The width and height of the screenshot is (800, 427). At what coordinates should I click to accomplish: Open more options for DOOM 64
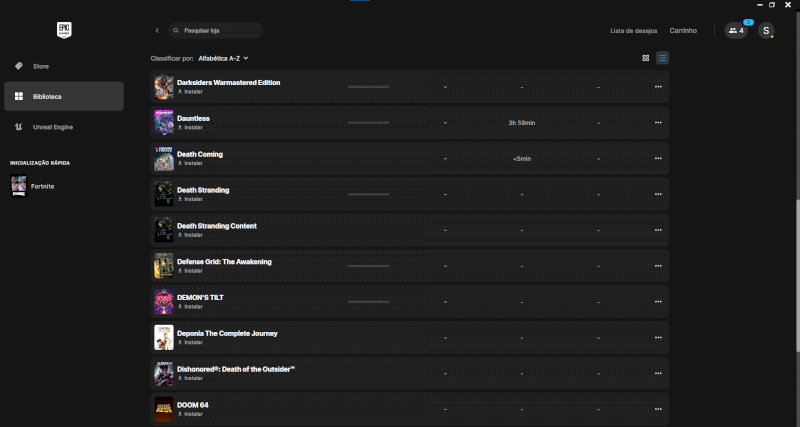[x=658, y=409]
